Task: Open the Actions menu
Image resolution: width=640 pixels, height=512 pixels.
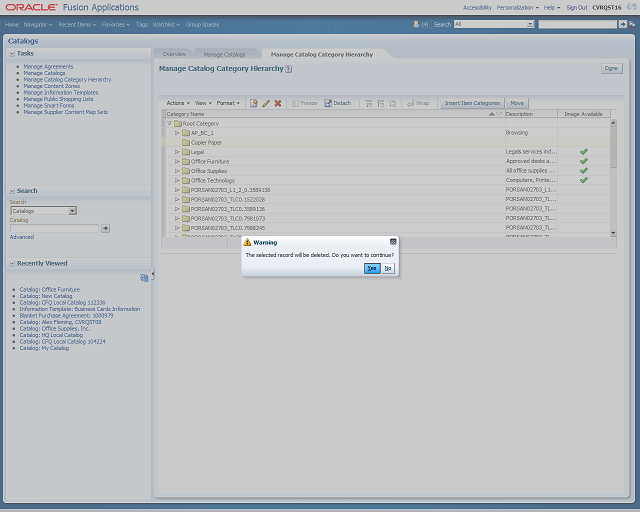Action: click(x=178, y=103)
